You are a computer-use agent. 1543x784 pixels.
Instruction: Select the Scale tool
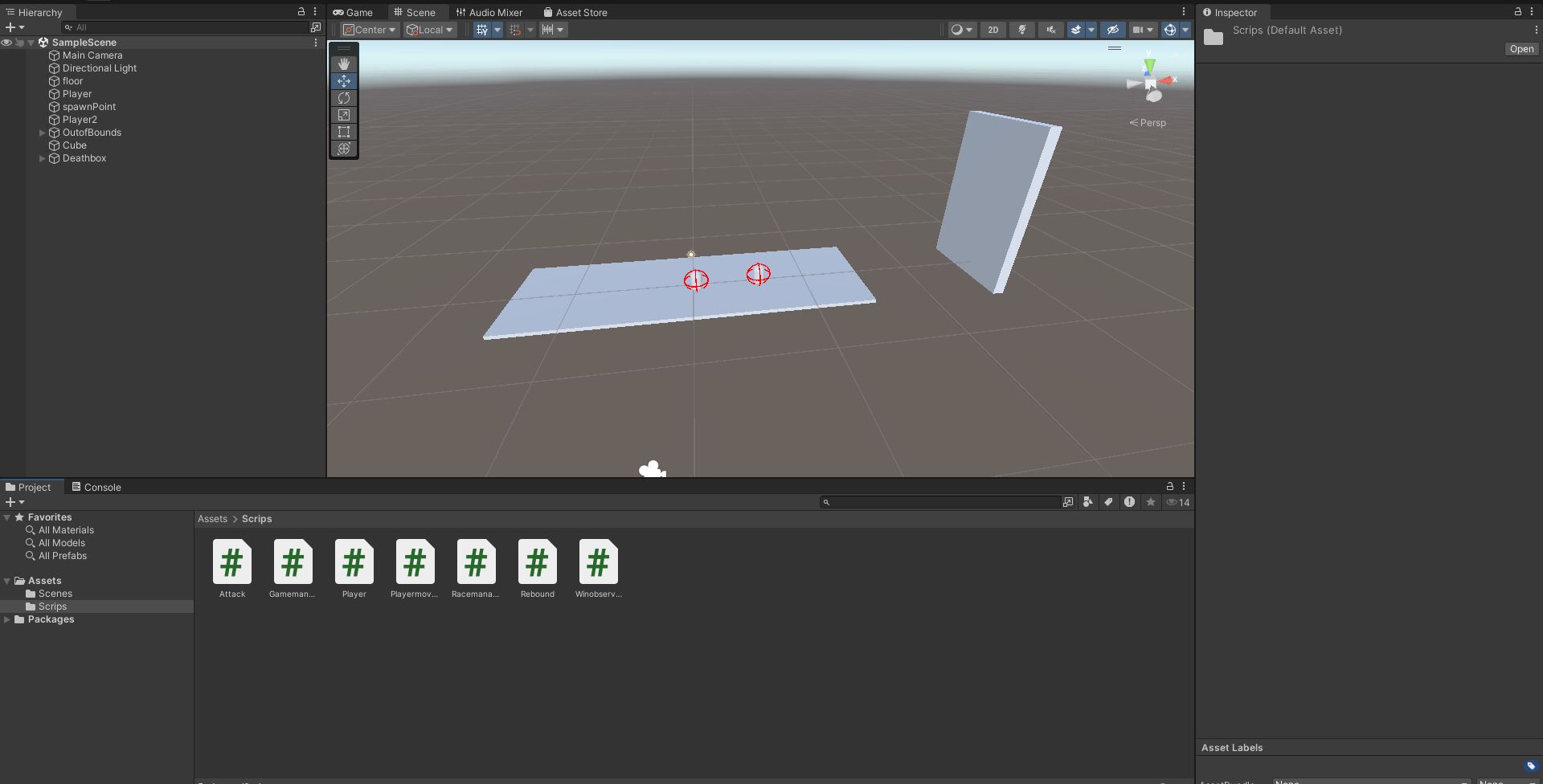coord(344,115)
